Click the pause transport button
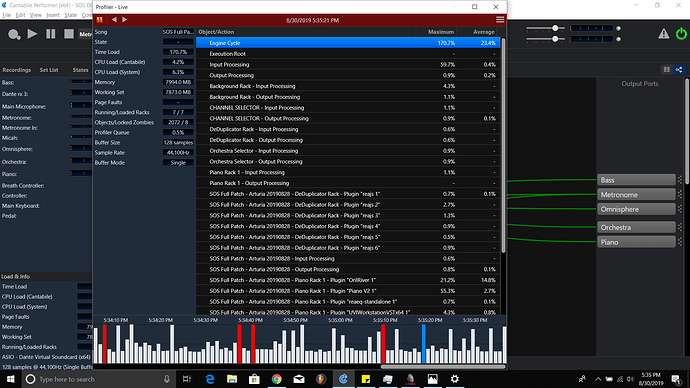 [x=51, y=34]
